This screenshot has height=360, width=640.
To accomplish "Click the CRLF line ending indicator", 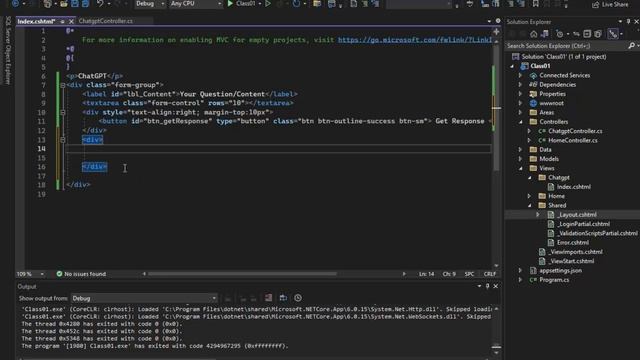I will click(489, 274).
